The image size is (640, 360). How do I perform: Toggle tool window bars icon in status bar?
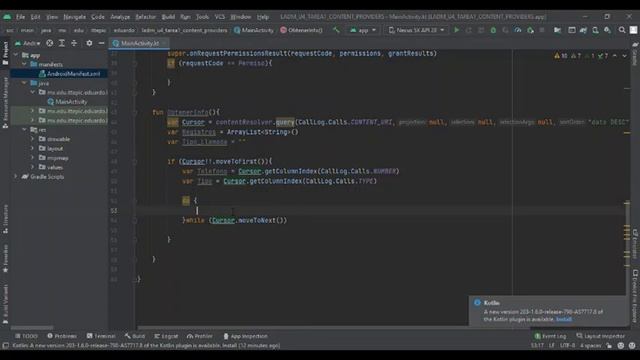[5, 346]
